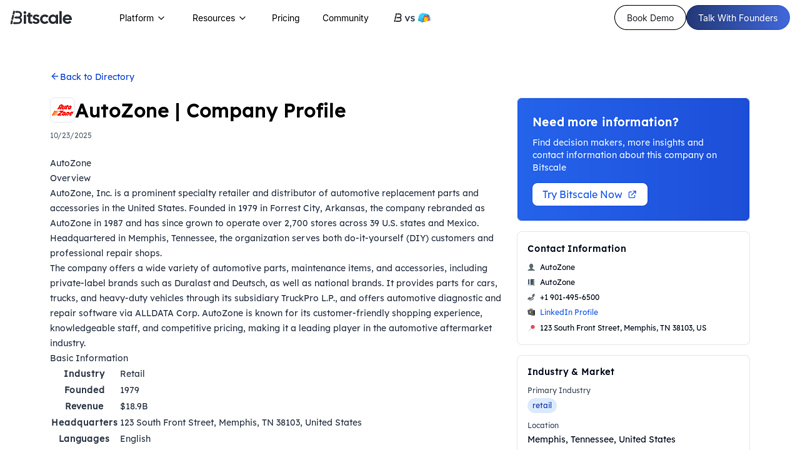The height and width of the screenshot is (450, 800).
Task: Click the retail industry tag
Action: (x=542, y=405)
